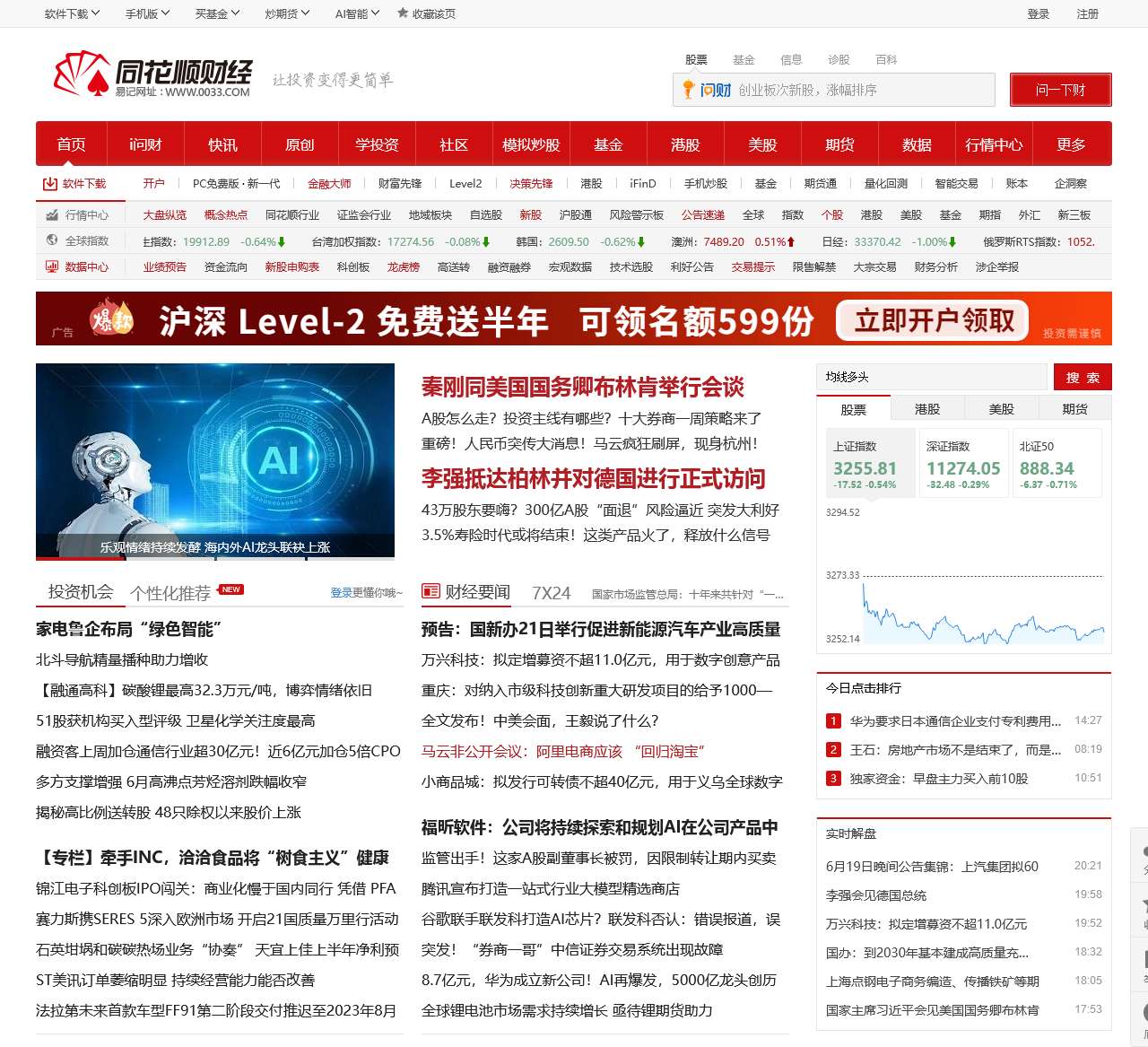Click the bar chart icon beside 数据中心
The image size is (1148, 1047).
(52, 266)
